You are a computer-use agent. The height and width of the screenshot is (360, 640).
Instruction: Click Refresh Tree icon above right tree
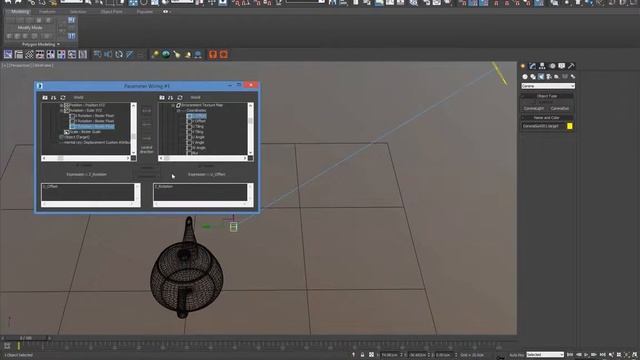point(180,98)
